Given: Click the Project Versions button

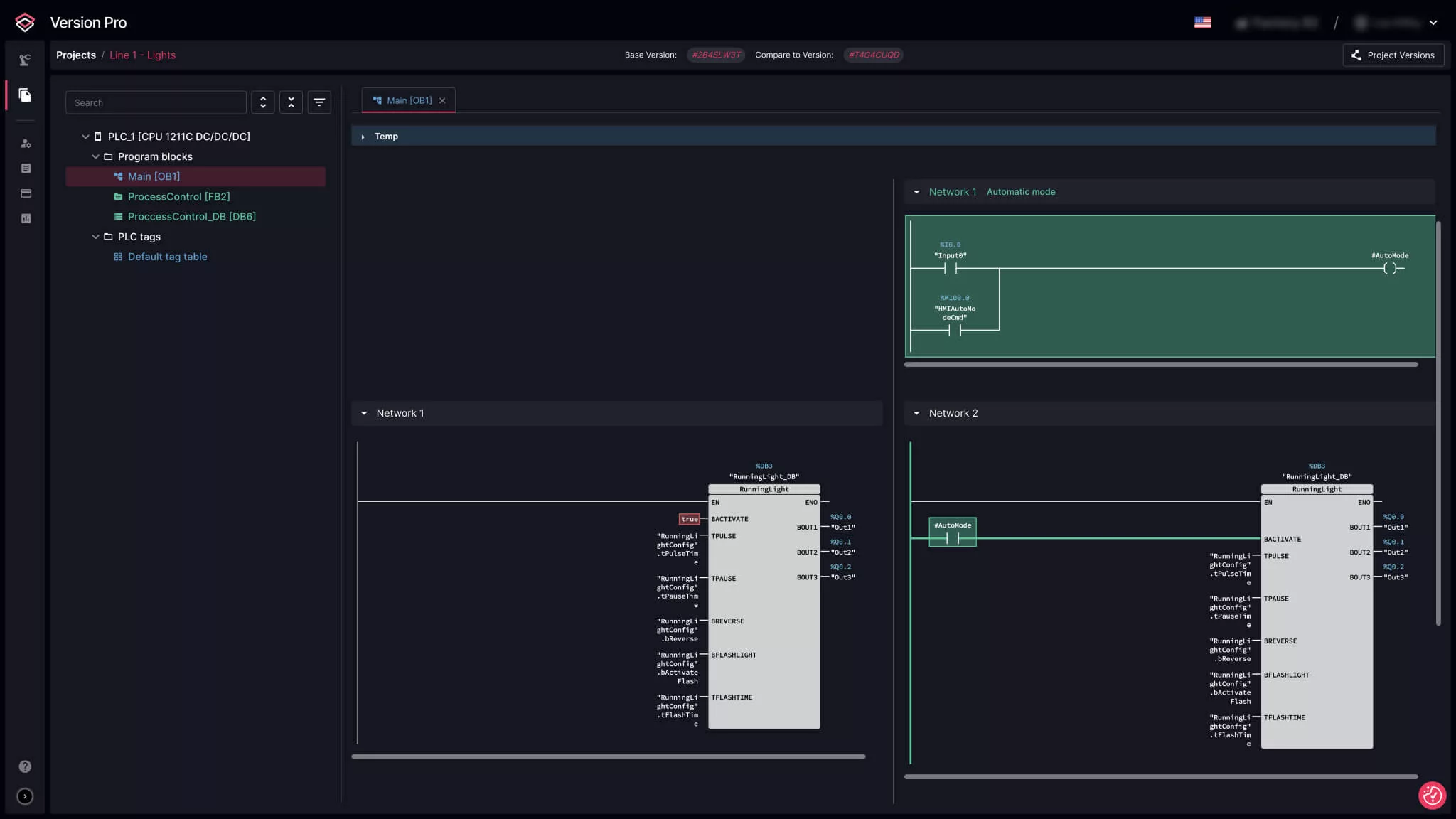Looking at the screenshot, I should 1393,55.
